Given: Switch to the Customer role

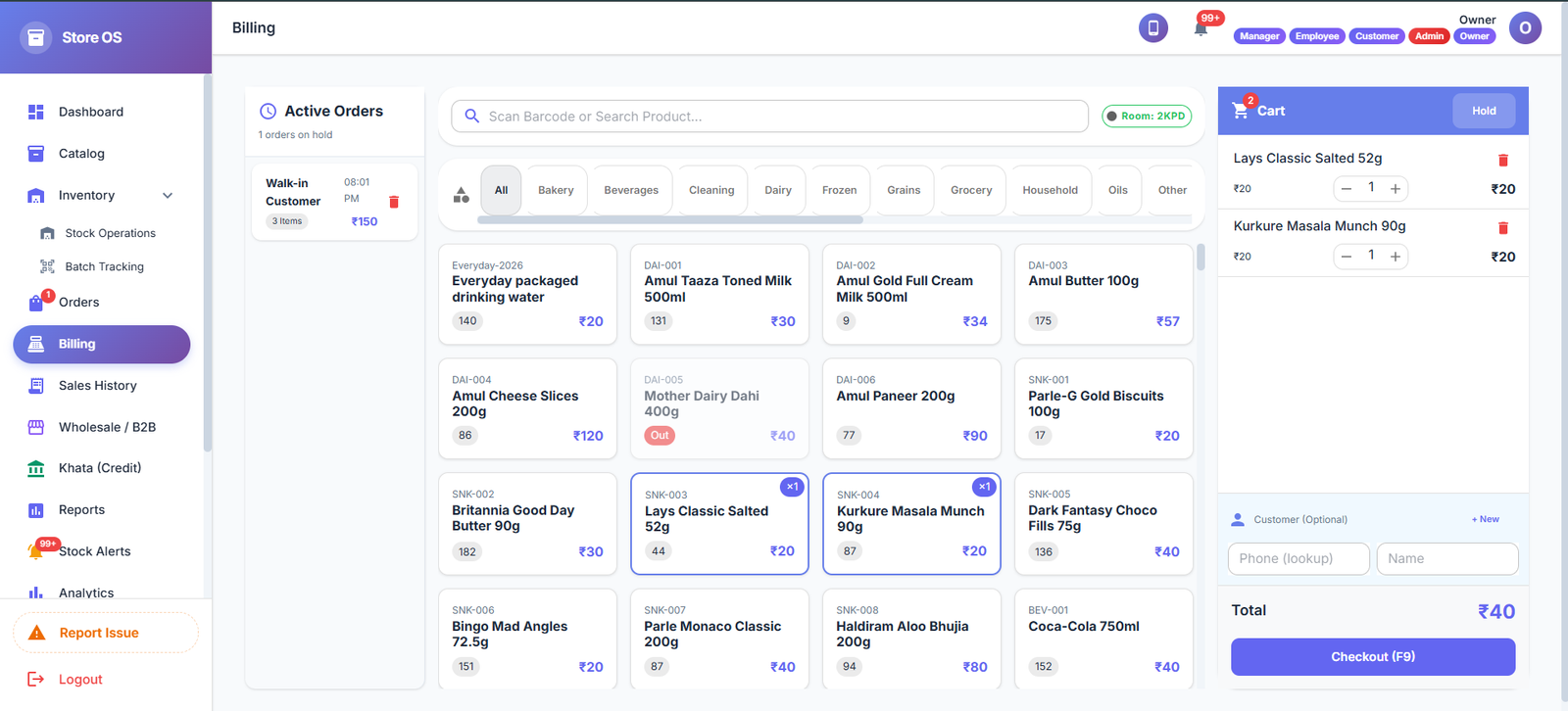Looking at the screenshot, I should coord(1377,36).
